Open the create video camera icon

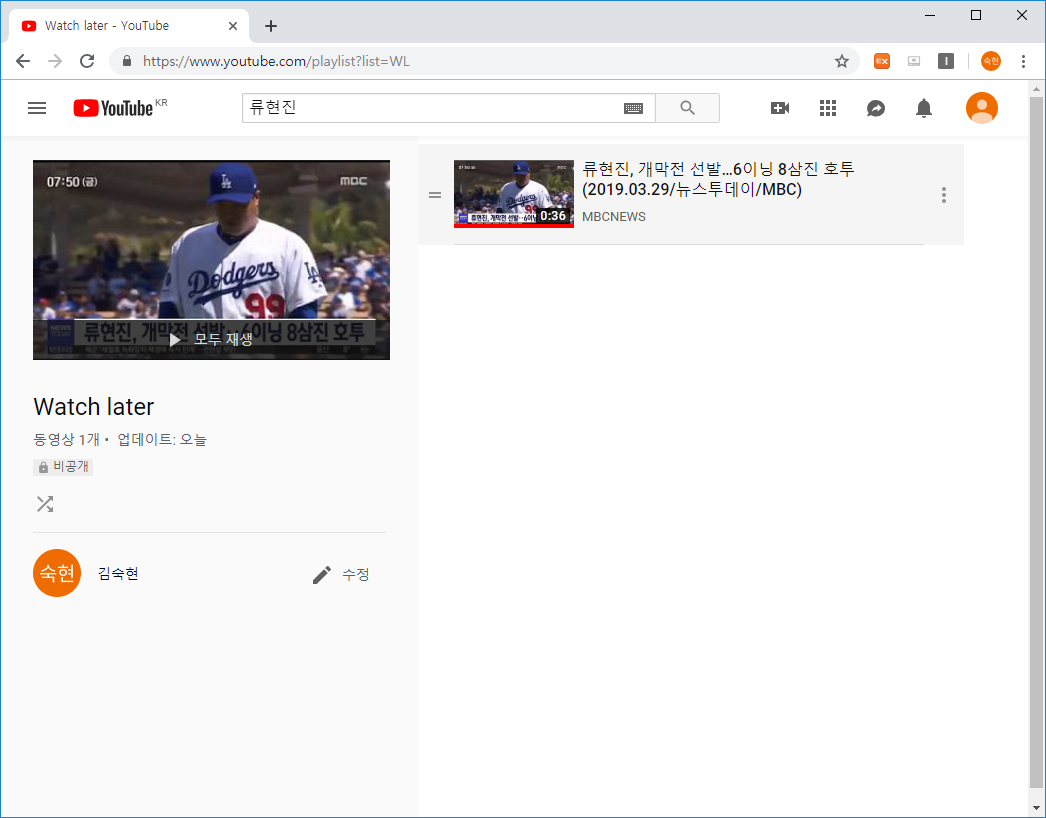tap(780, 108)
